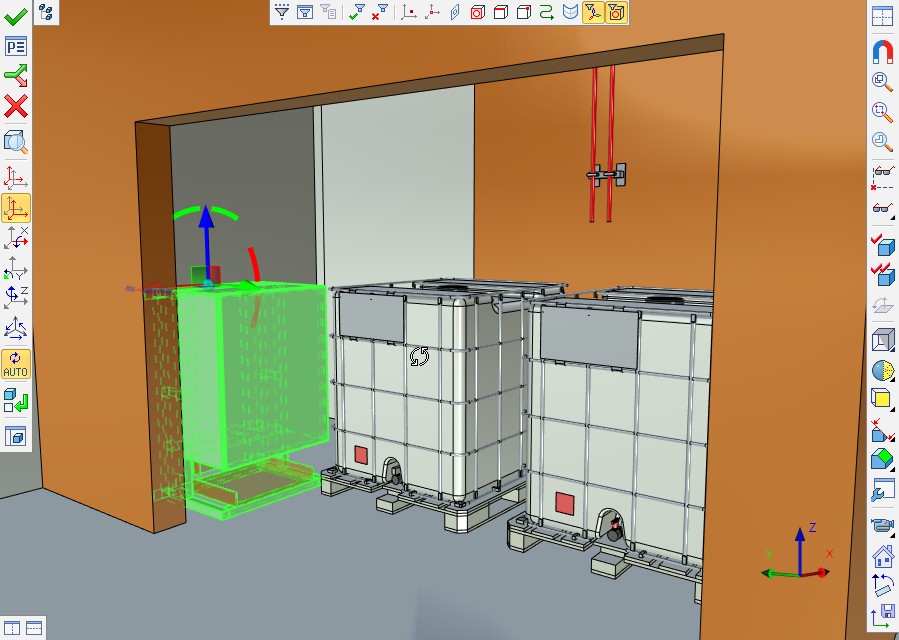Image resolution: width=899 pixels, height=640 pixels.
Task: Click the green-red branching arrows icon
Action: pos(15,76)
